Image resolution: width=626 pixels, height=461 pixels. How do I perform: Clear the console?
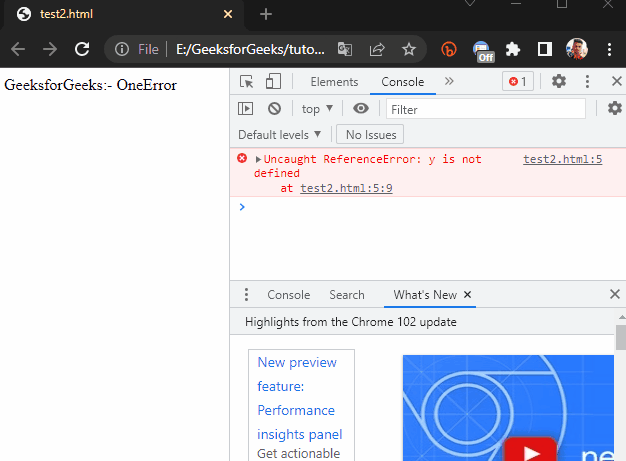(274, 109)
